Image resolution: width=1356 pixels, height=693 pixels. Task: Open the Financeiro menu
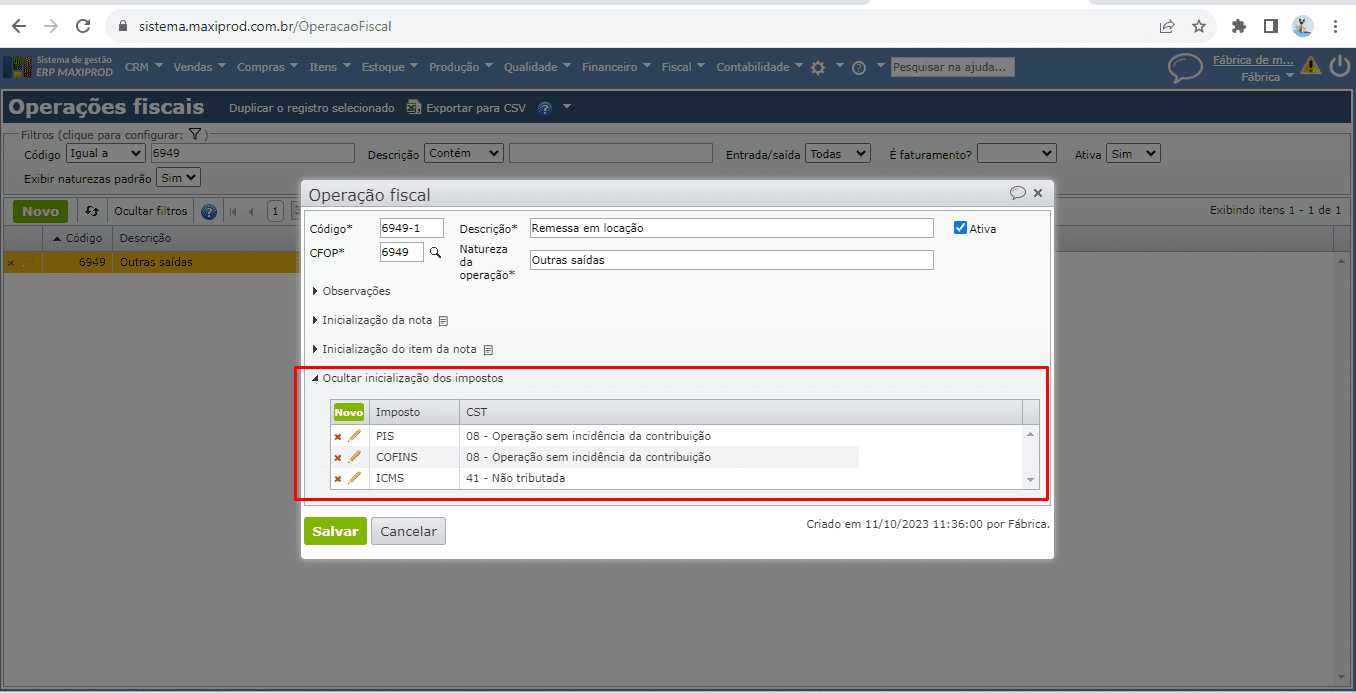[617, 67]
